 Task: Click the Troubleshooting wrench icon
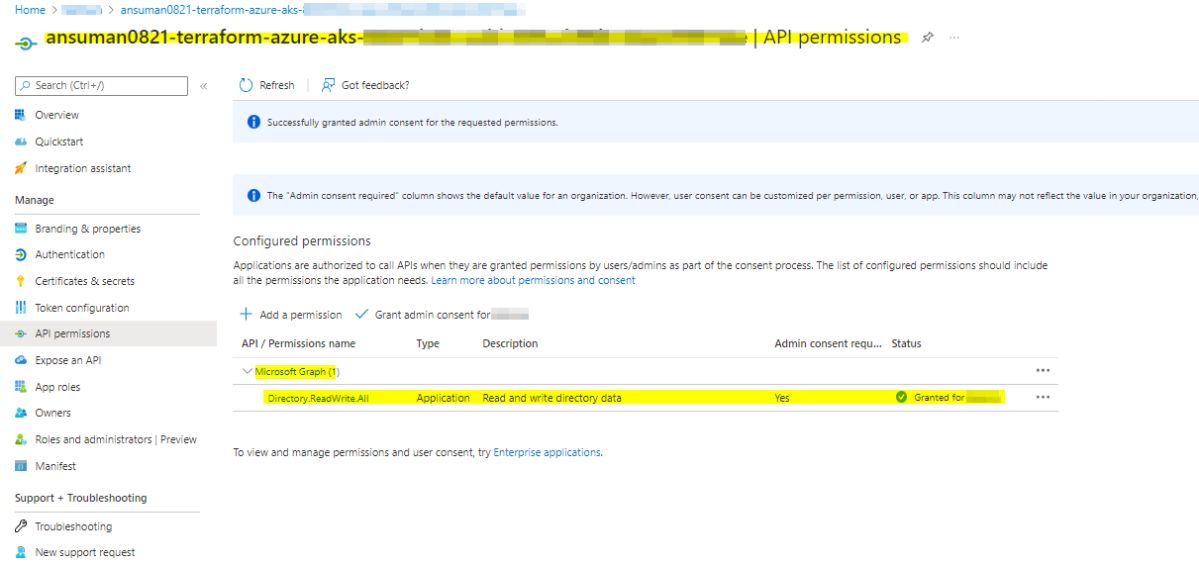(21, 526)
